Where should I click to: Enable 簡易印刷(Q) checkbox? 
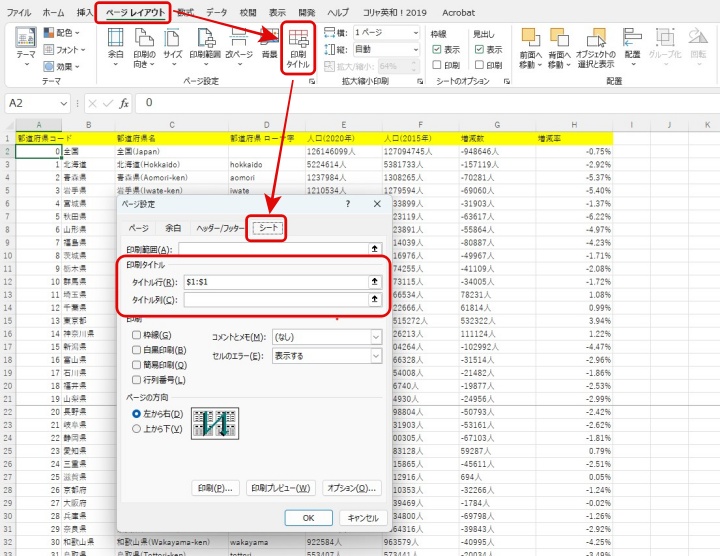pyautogui.click(x=136, y=365)
